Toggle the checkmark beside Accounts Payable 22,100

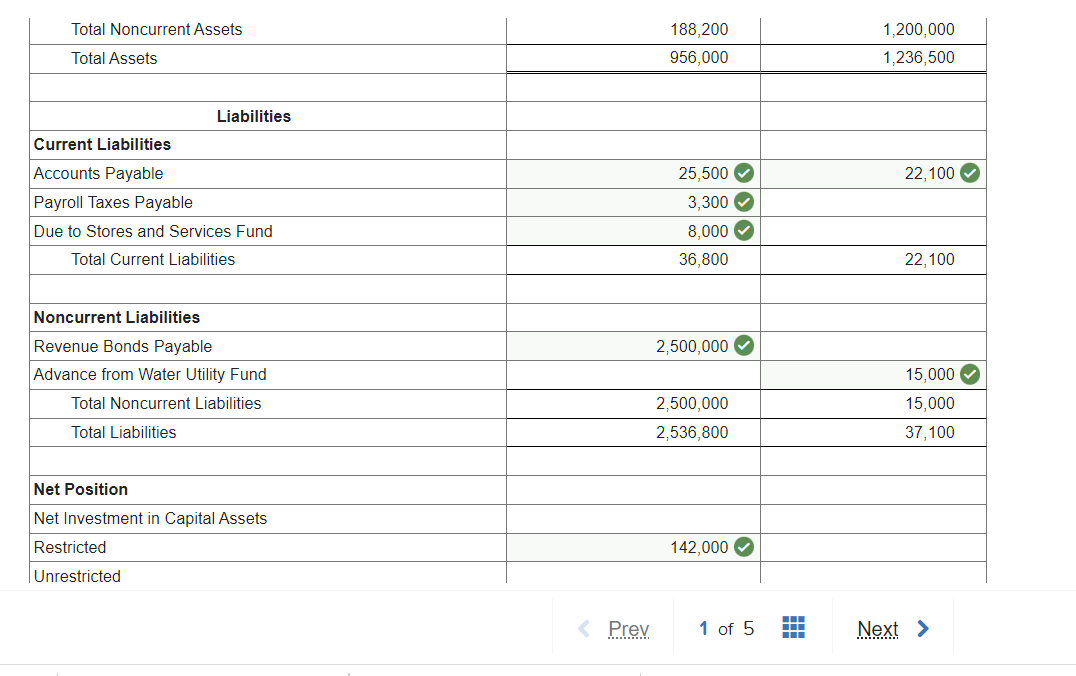tap(969, 173)
